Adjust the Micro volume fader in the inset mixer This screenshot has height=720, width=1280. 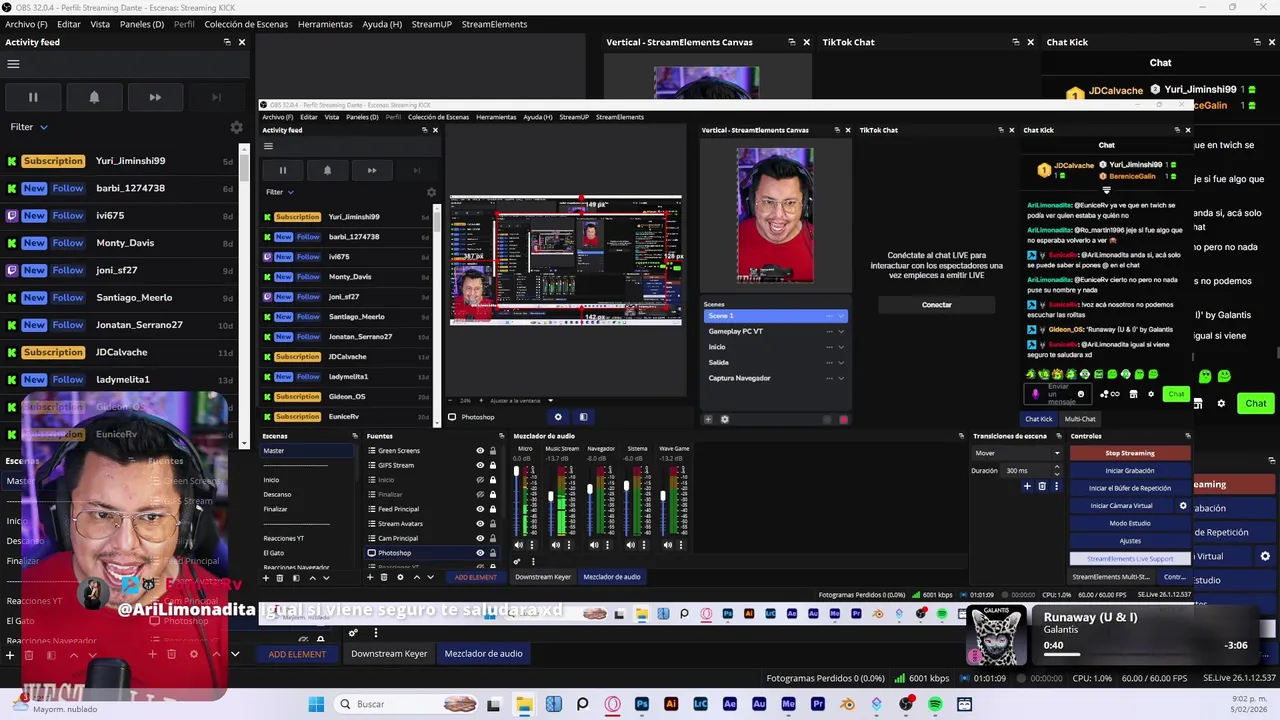(517, 473)
